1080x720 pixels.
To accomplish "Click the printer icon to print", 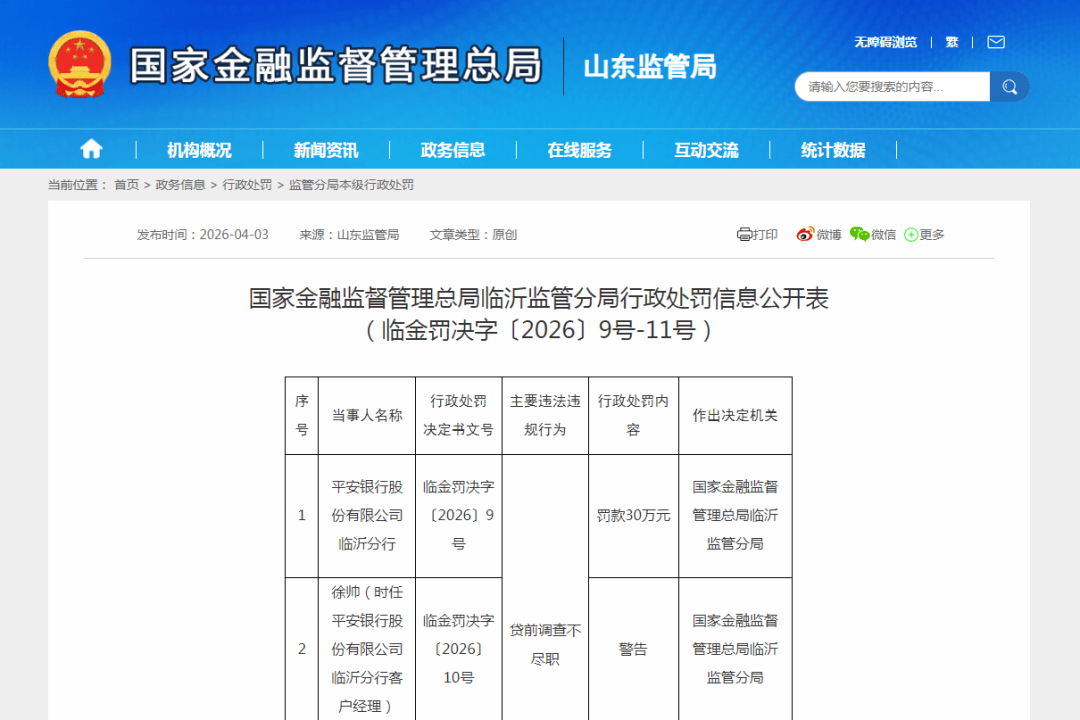I will [744, 234].
